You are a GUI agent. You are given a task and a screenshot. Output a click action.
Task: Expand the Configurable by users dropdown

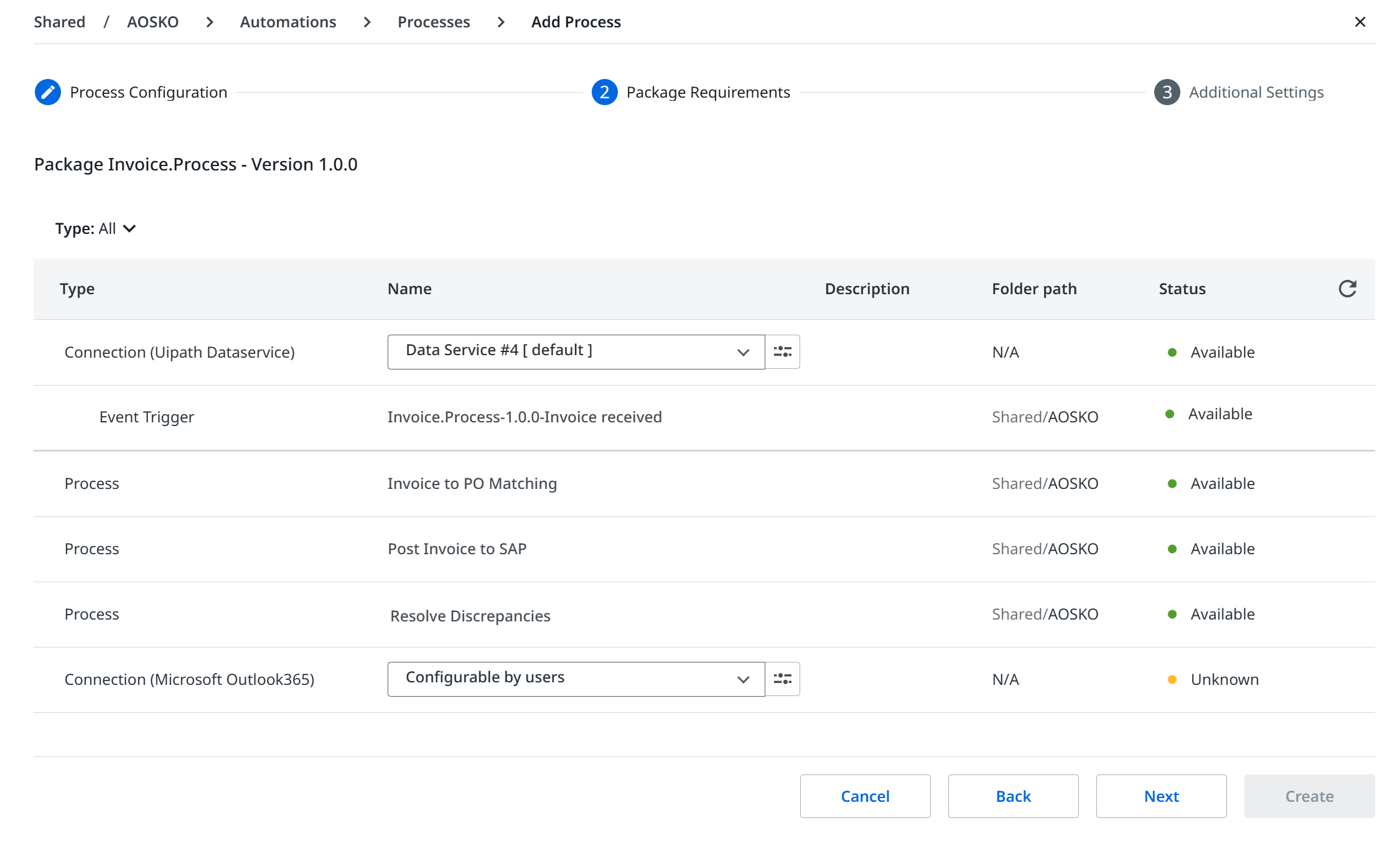[576, 679]
